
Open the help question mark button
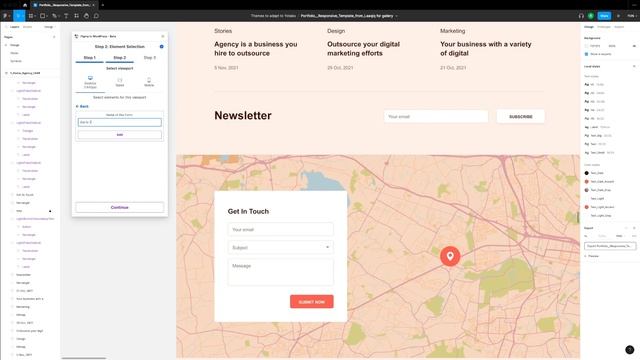click(629, 350)
